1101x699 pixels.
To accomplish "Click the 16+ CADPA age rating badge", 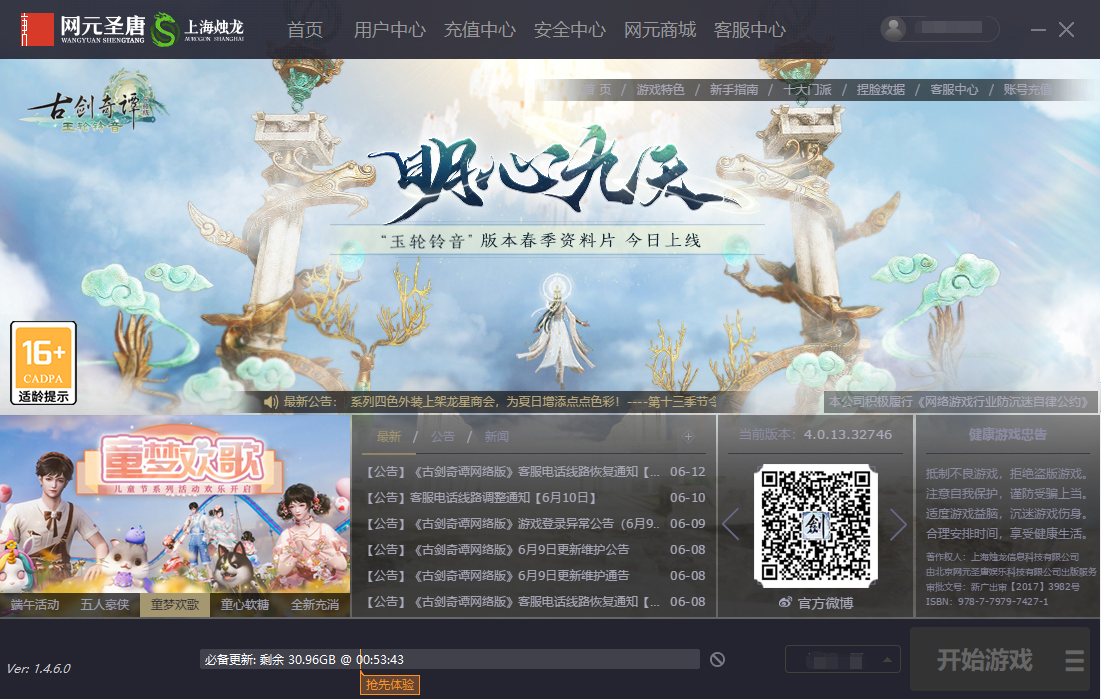I will [44, 362].
